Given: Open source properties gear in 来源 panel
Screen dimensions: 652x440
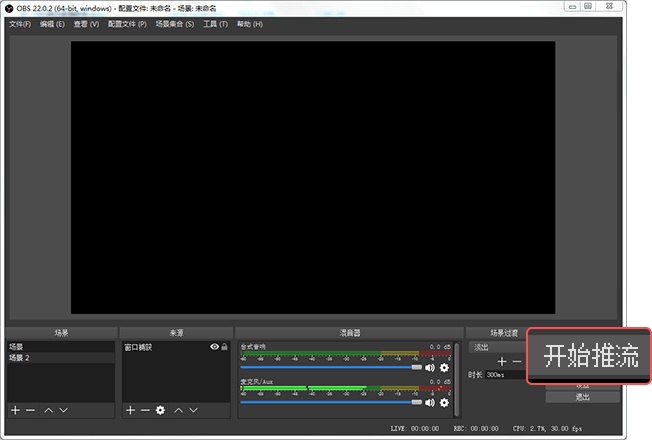Looking at the screenshot, I should [161, 410].
